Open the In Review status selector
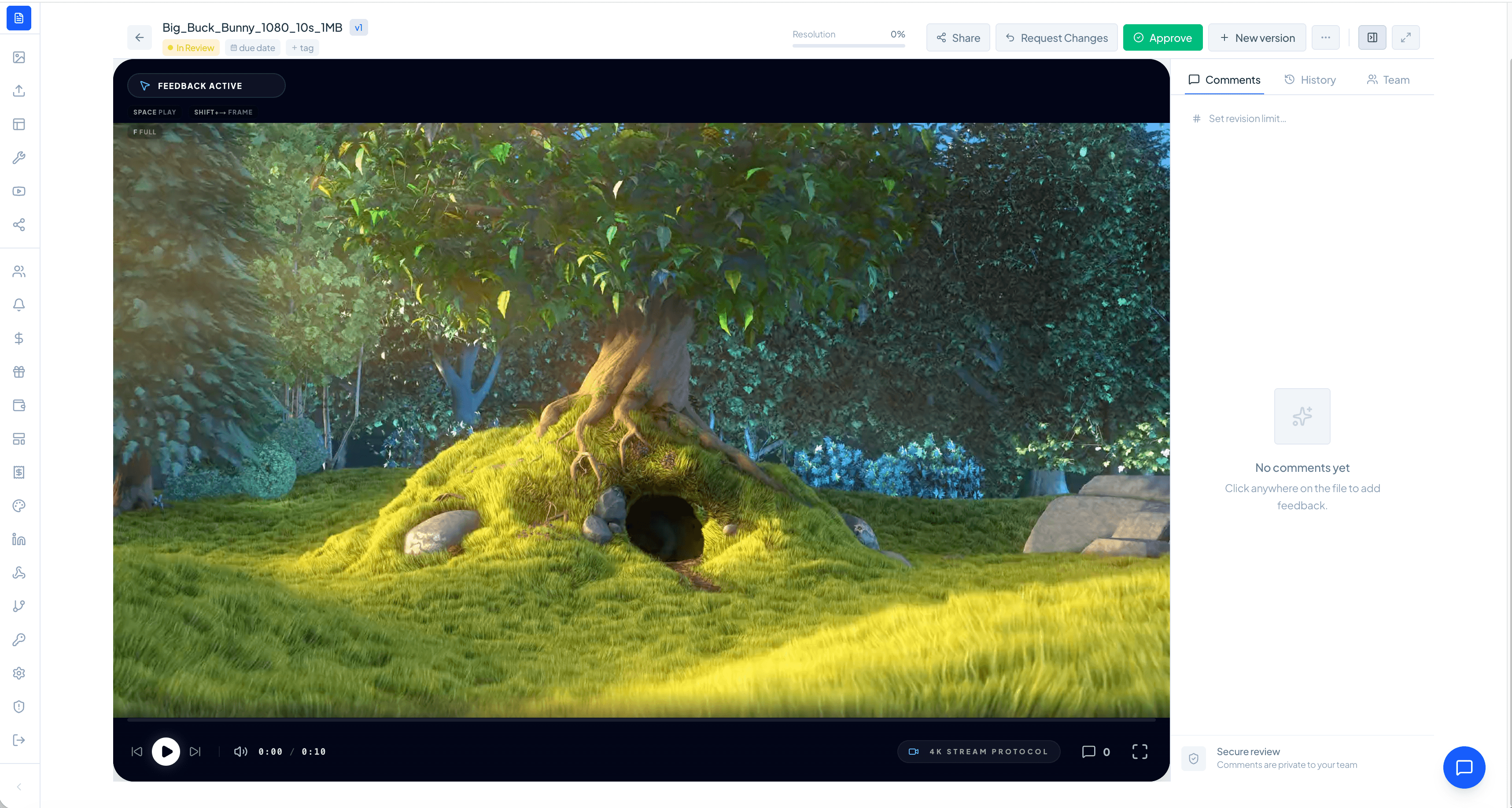This screenshot has height=808, width=1512. 191,48
